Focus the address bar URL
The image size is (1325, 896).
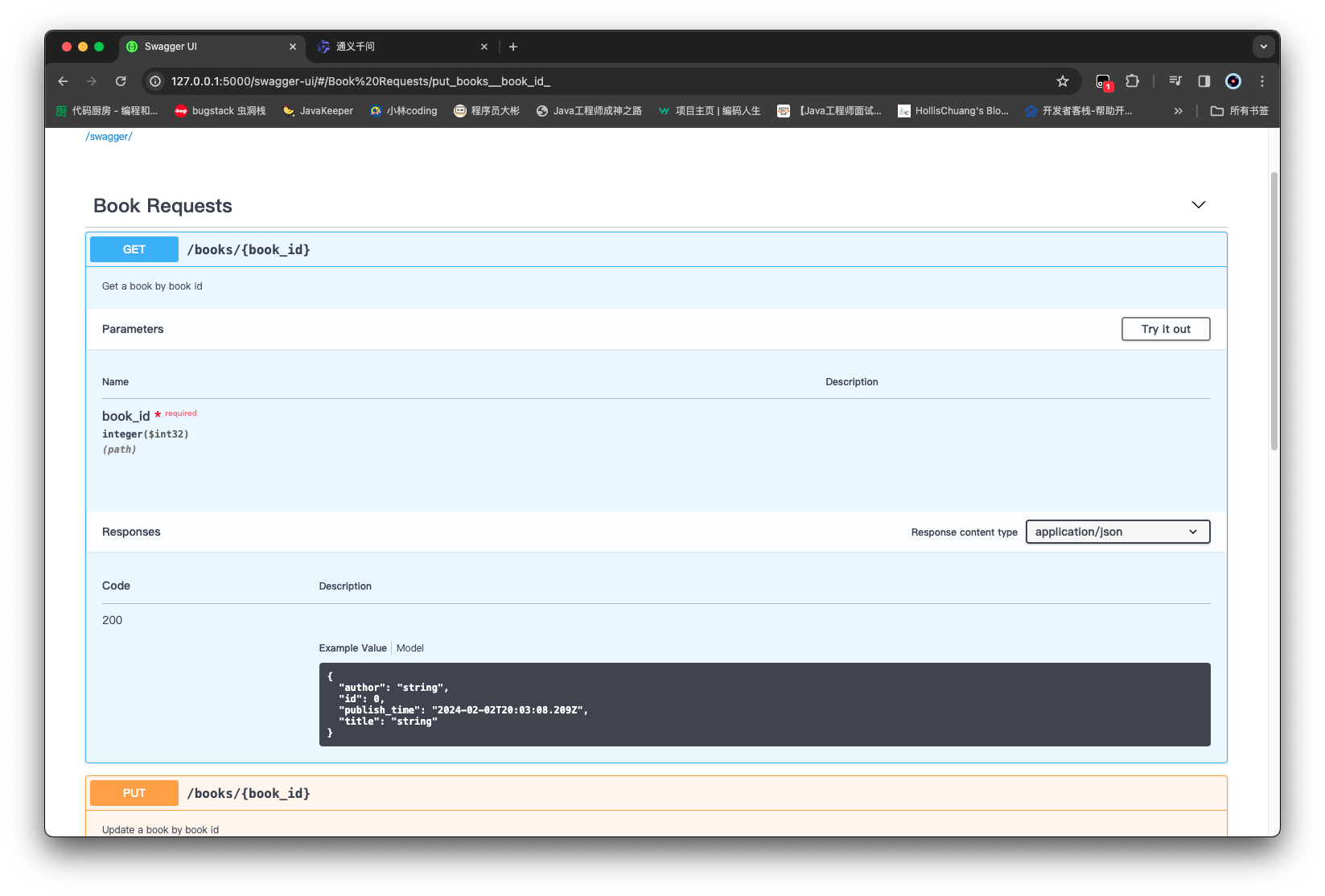coord(360,81)
